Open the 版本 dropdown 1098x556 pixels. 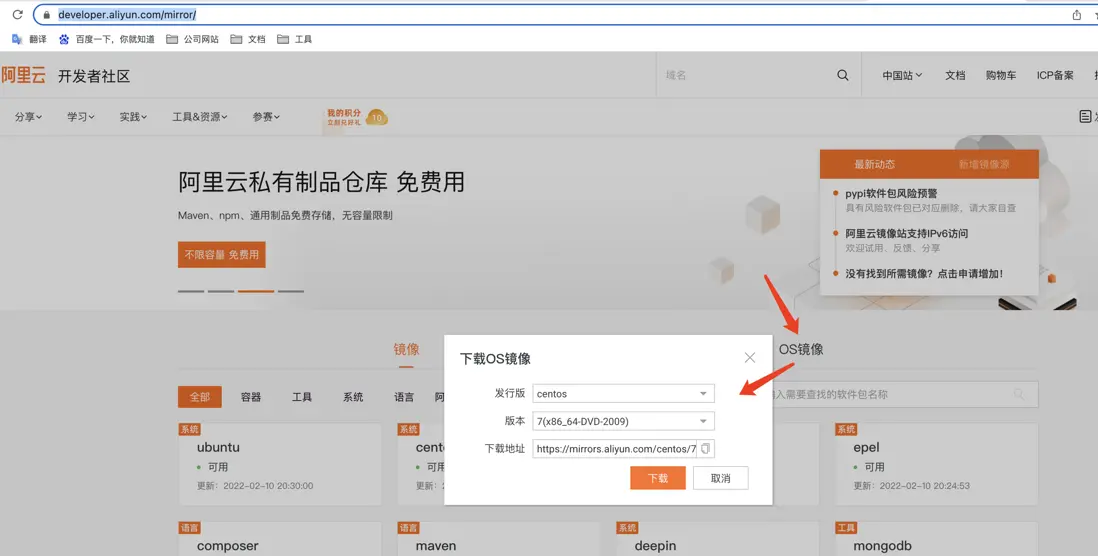click(623, 421)
